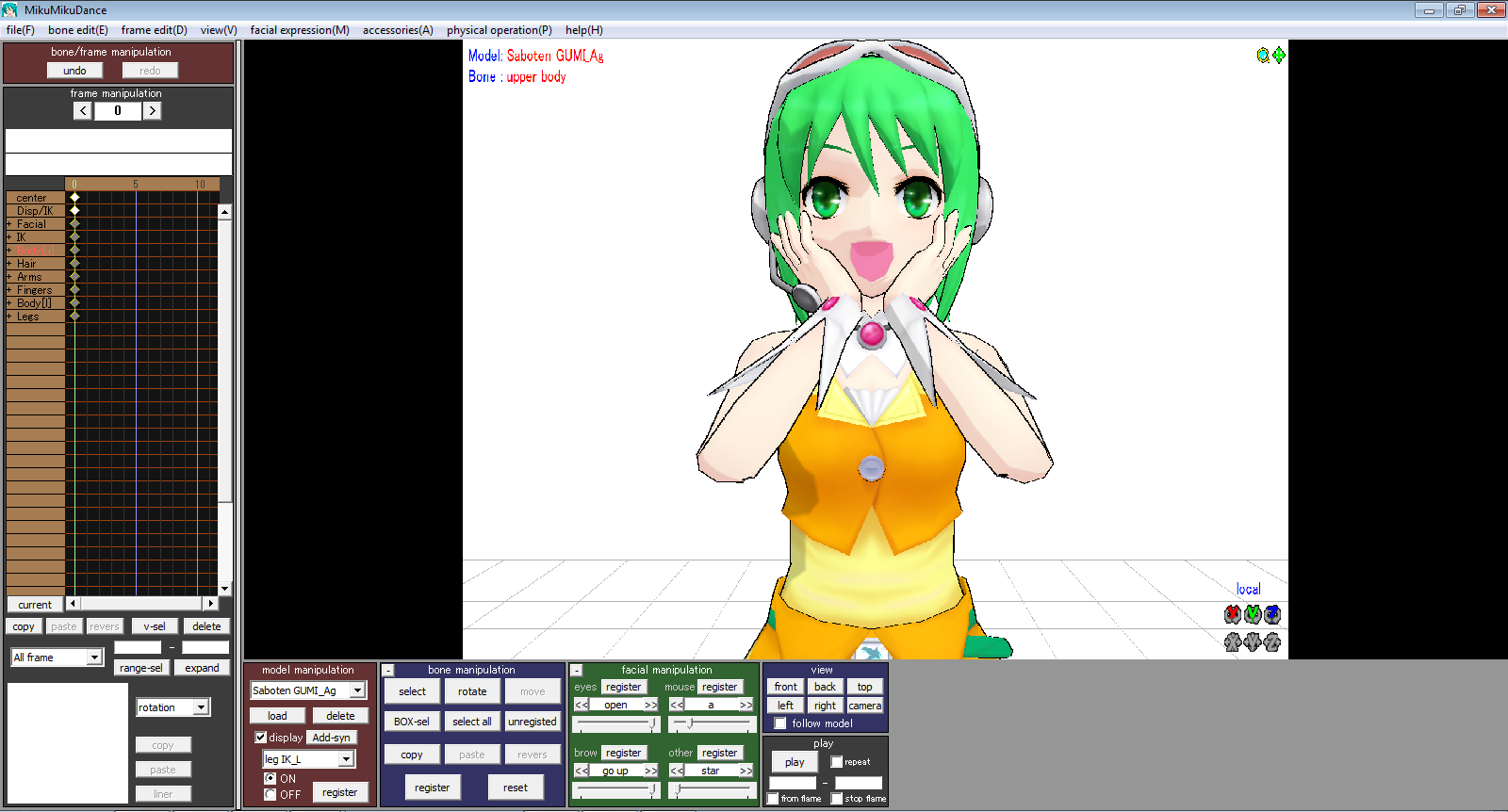
Task: Enable the repeat playback checkbox
Action: tap(837, 762)
